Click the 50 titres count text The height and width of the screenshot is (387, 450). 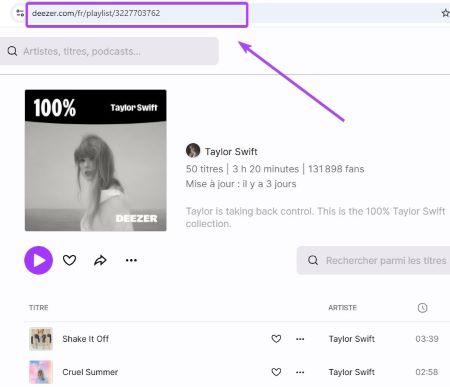(x=204, y=169)
